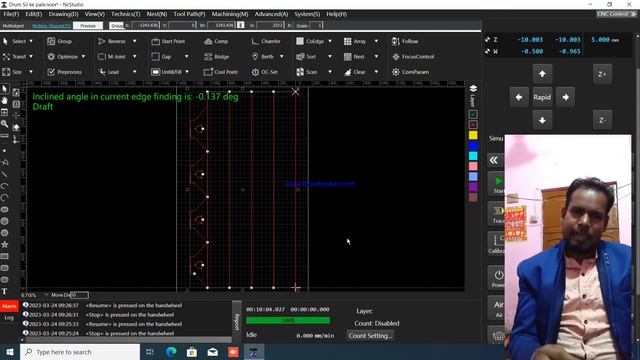Viewport: 640px width, 360px height.
Task: Click the Scan tool
Action: pos(307,72)
